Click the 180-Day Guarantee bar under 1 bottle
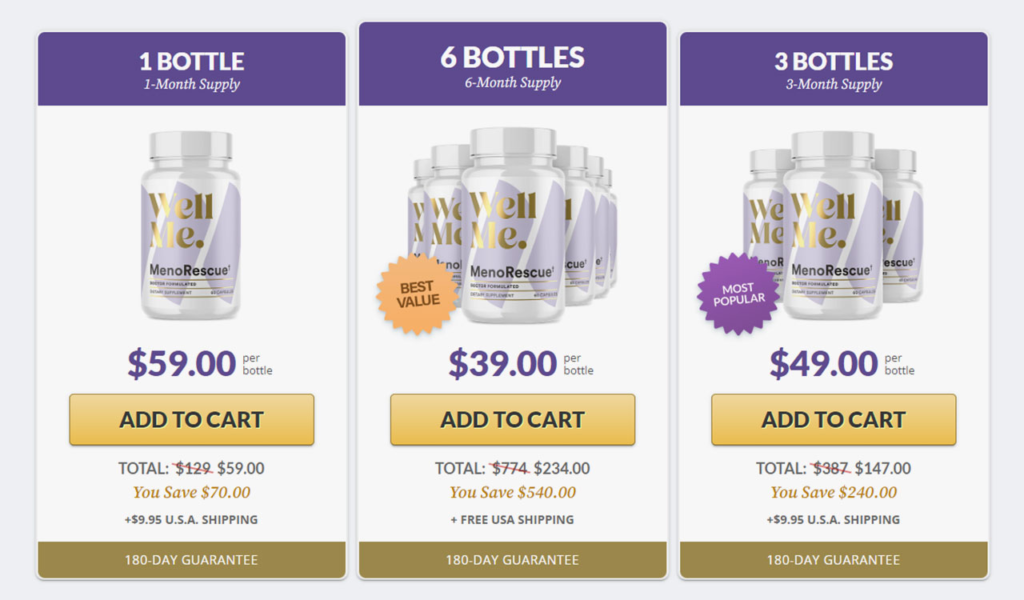This screenshot has height=600, width=1024. click(x=191, y=560)
